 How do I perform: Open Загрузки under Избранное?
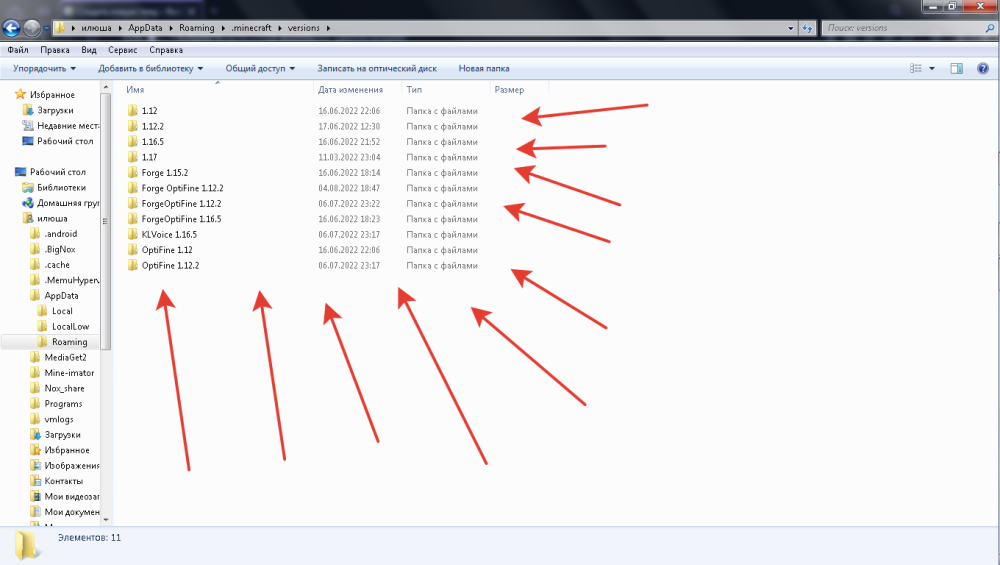click(x=55, y=110)
